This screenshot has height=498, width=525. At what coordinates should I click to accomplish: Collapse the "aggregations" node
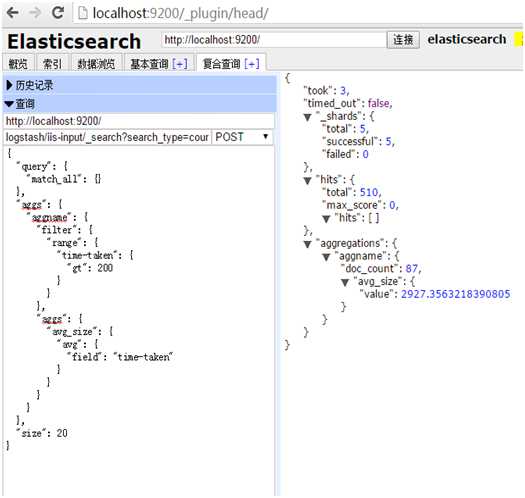[307, 244]
